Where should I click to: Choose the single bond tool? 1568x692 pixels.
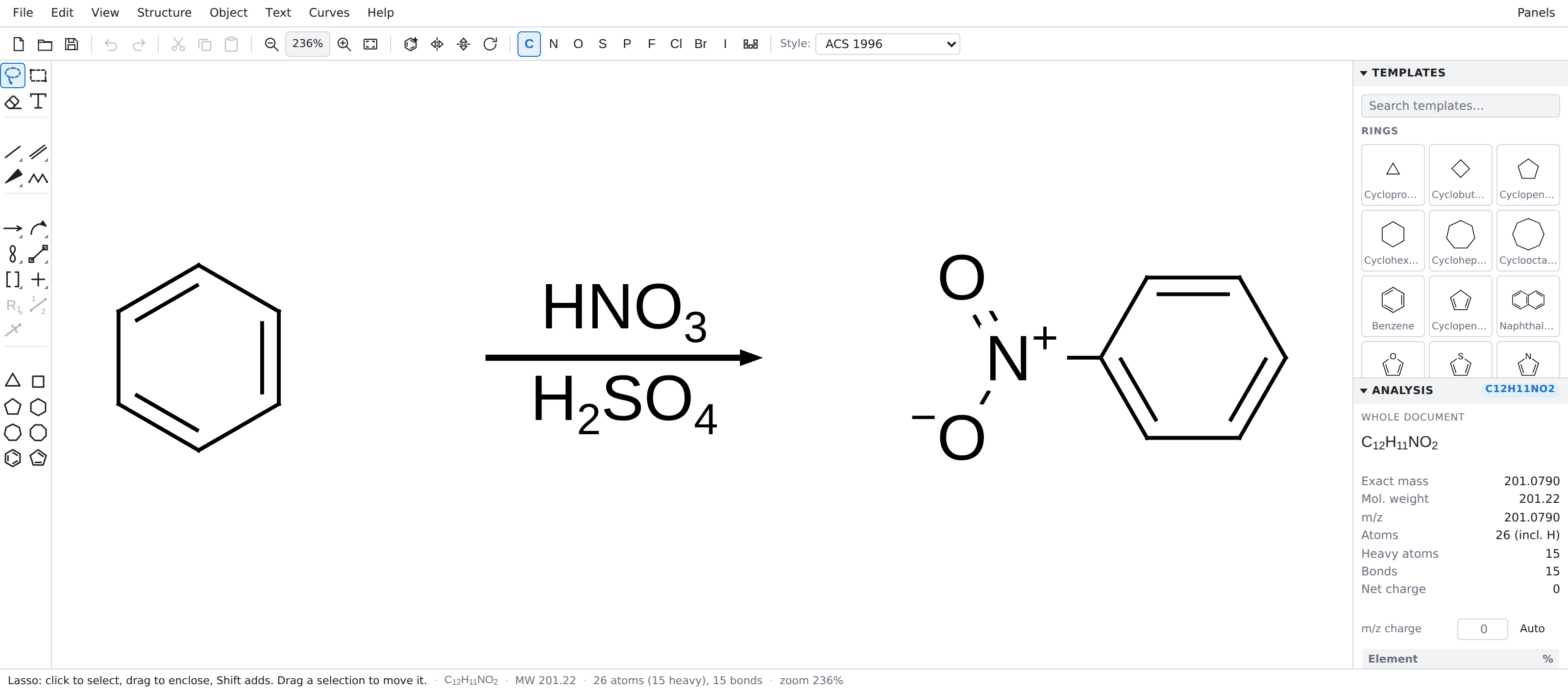(x=13, y=152)
